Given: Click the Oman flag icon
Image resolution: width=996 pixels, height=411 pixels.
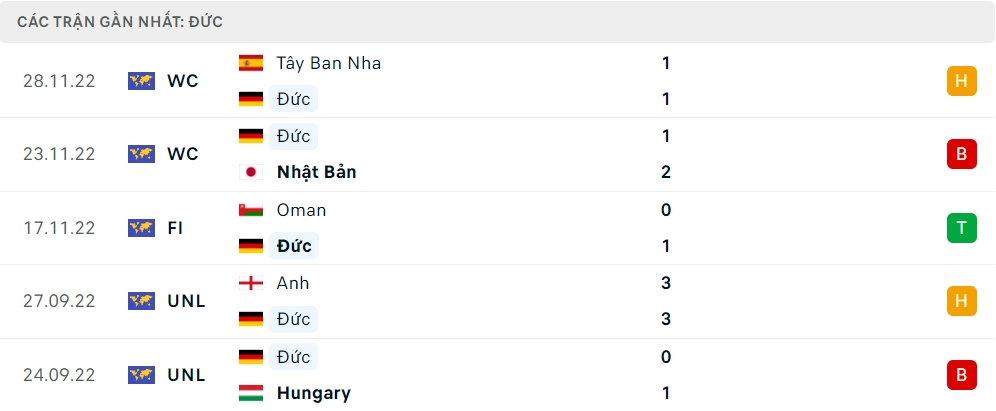Looking at the screenshot, I should [251, 210].
